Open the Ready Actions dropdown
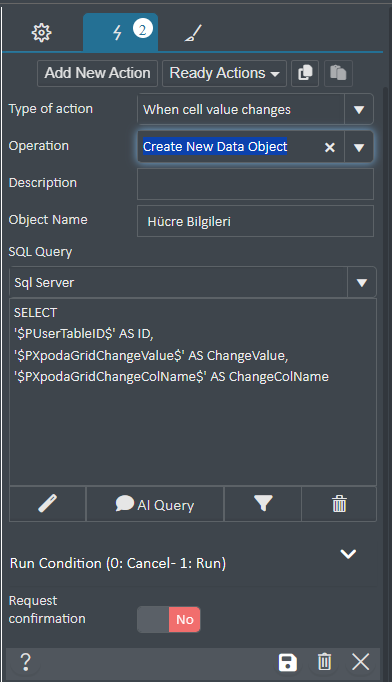The height and width of the screenshot is (682, 392). coord(224,73)
